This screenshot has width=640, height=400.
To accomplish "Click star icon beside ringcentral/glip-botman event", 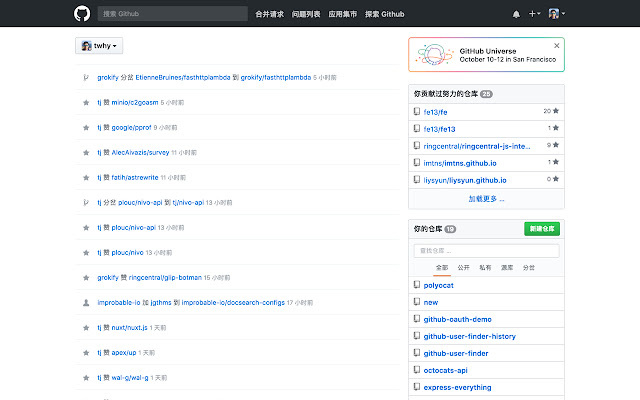I will 86,278.
